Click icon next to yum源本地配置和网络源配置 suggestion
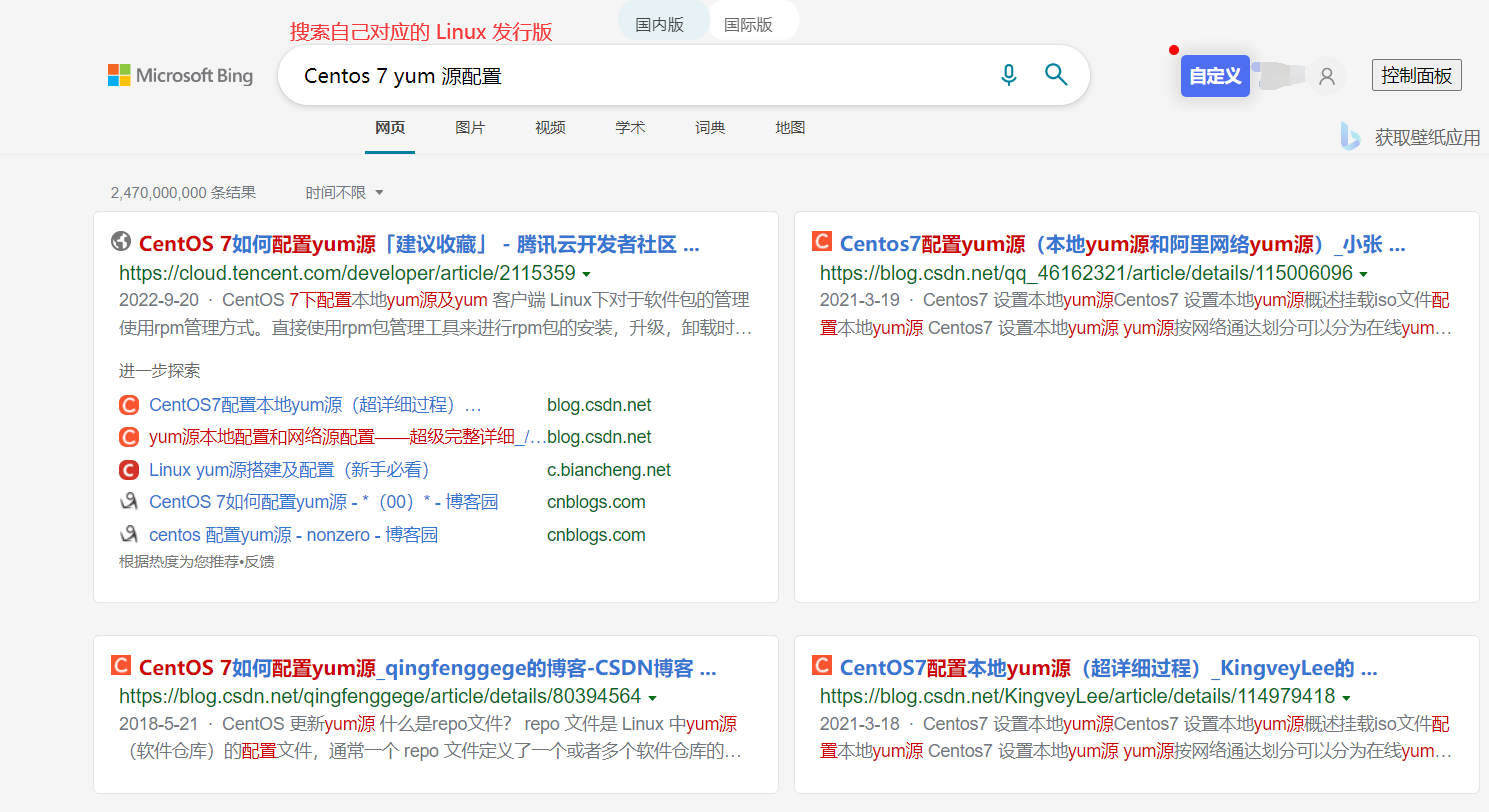The height and width of the screenshot is (812, 1489). [128, 437]
